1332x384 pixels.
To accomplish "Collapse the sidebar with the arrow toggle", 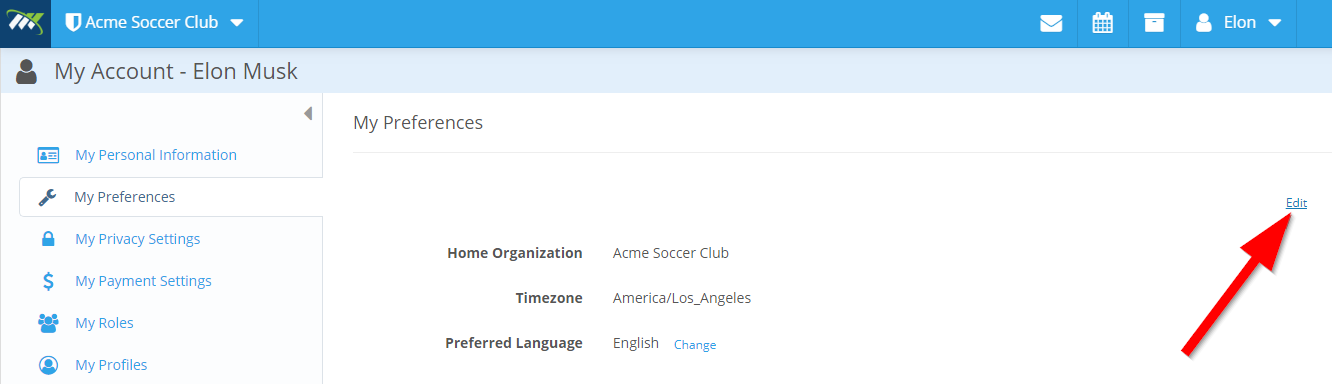I will pyautogui.click(x=308, y=113).
